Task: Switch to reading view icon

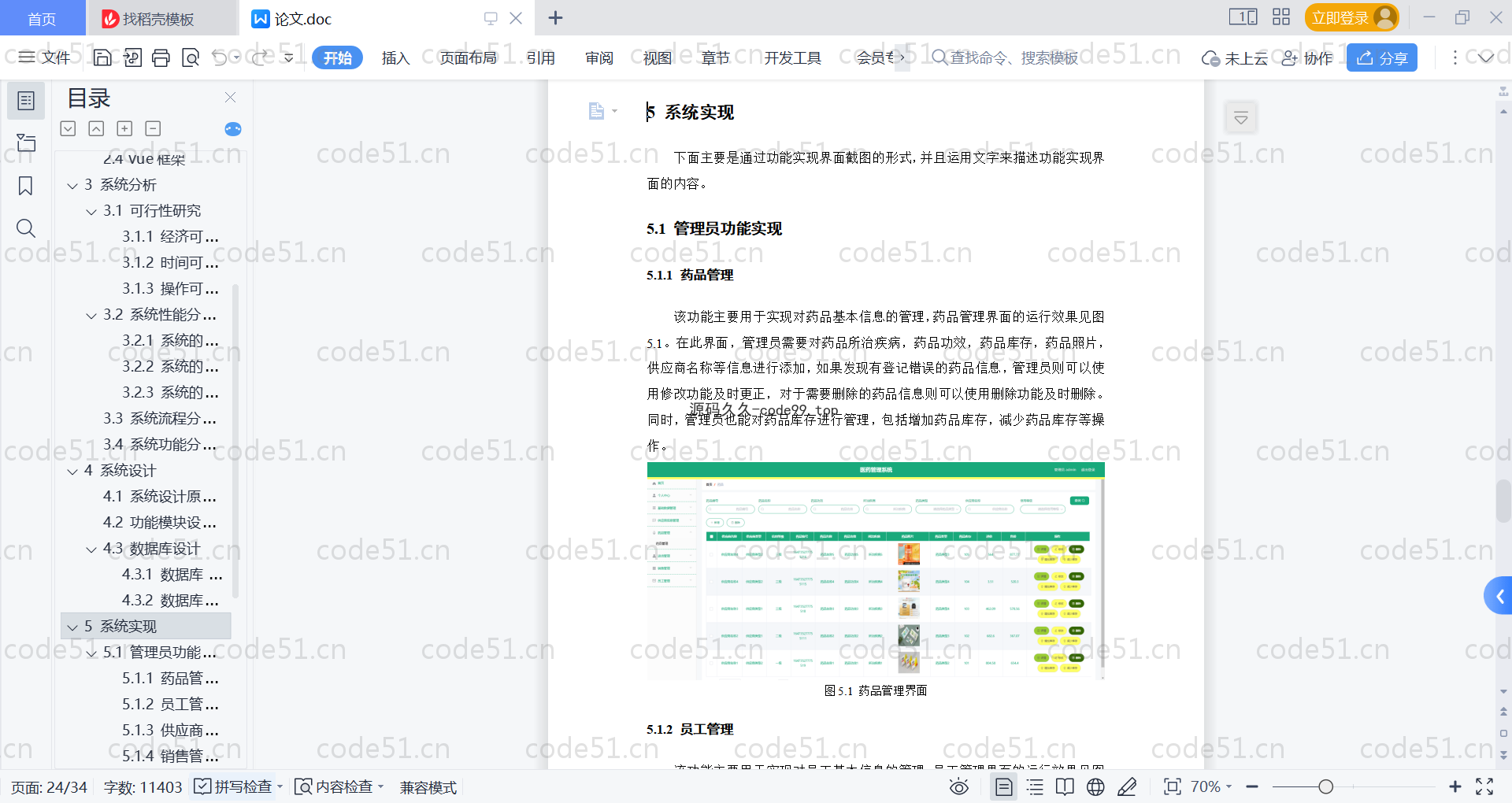Action: [1065, 786]
